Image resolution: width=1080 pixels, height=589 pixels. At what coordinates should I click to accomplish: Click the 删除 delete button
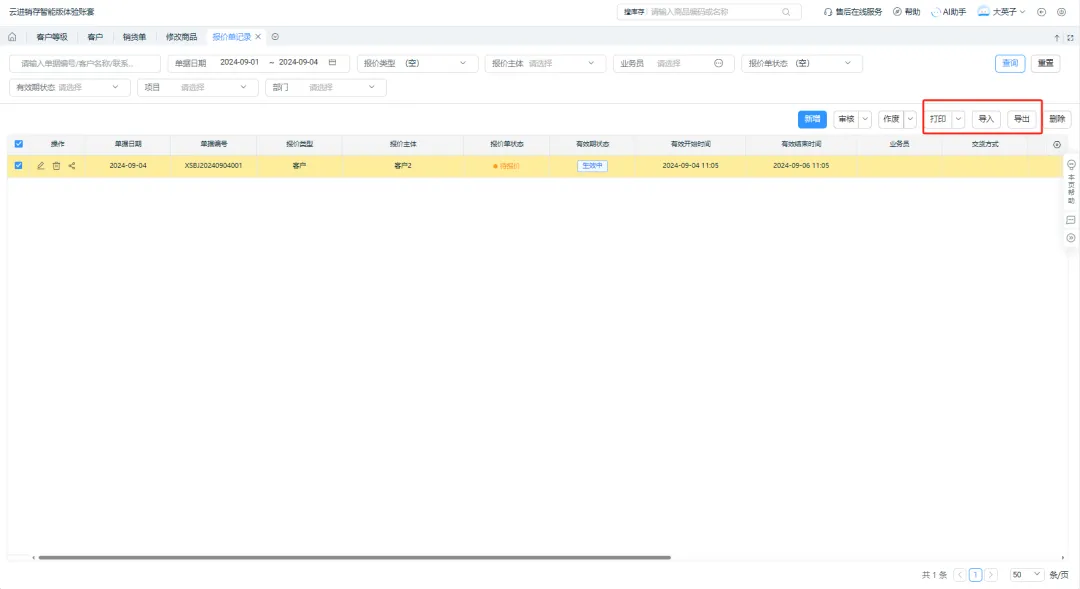[1057, 119]
